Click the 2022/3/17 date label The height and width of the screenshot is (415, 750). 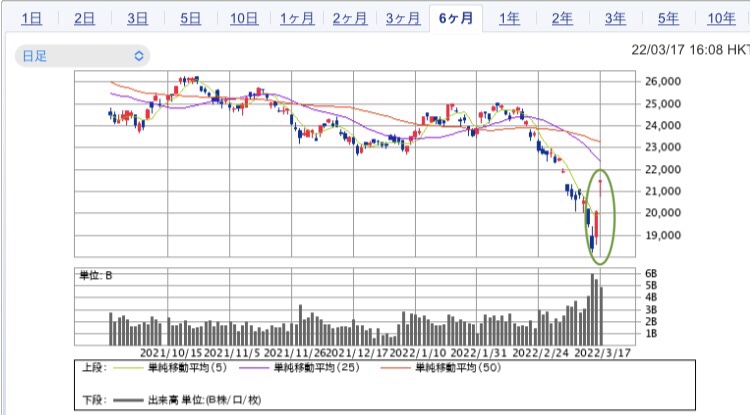603,353
